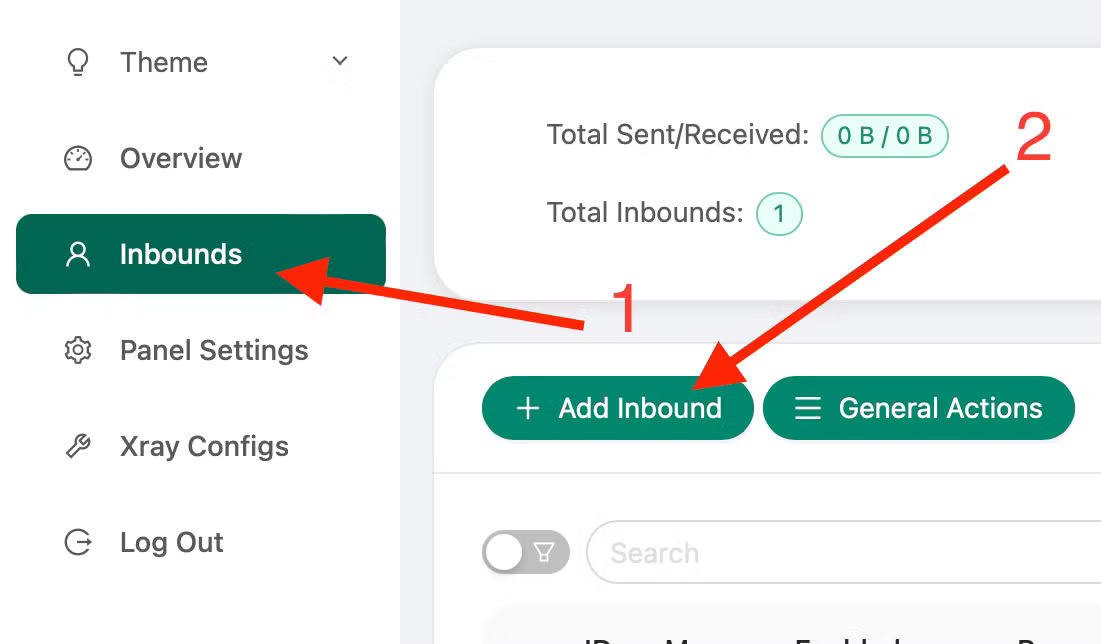Screen dimensions: 1101x644
Task: Open Panel Settings text link
Action: click(x=214, y=350)
